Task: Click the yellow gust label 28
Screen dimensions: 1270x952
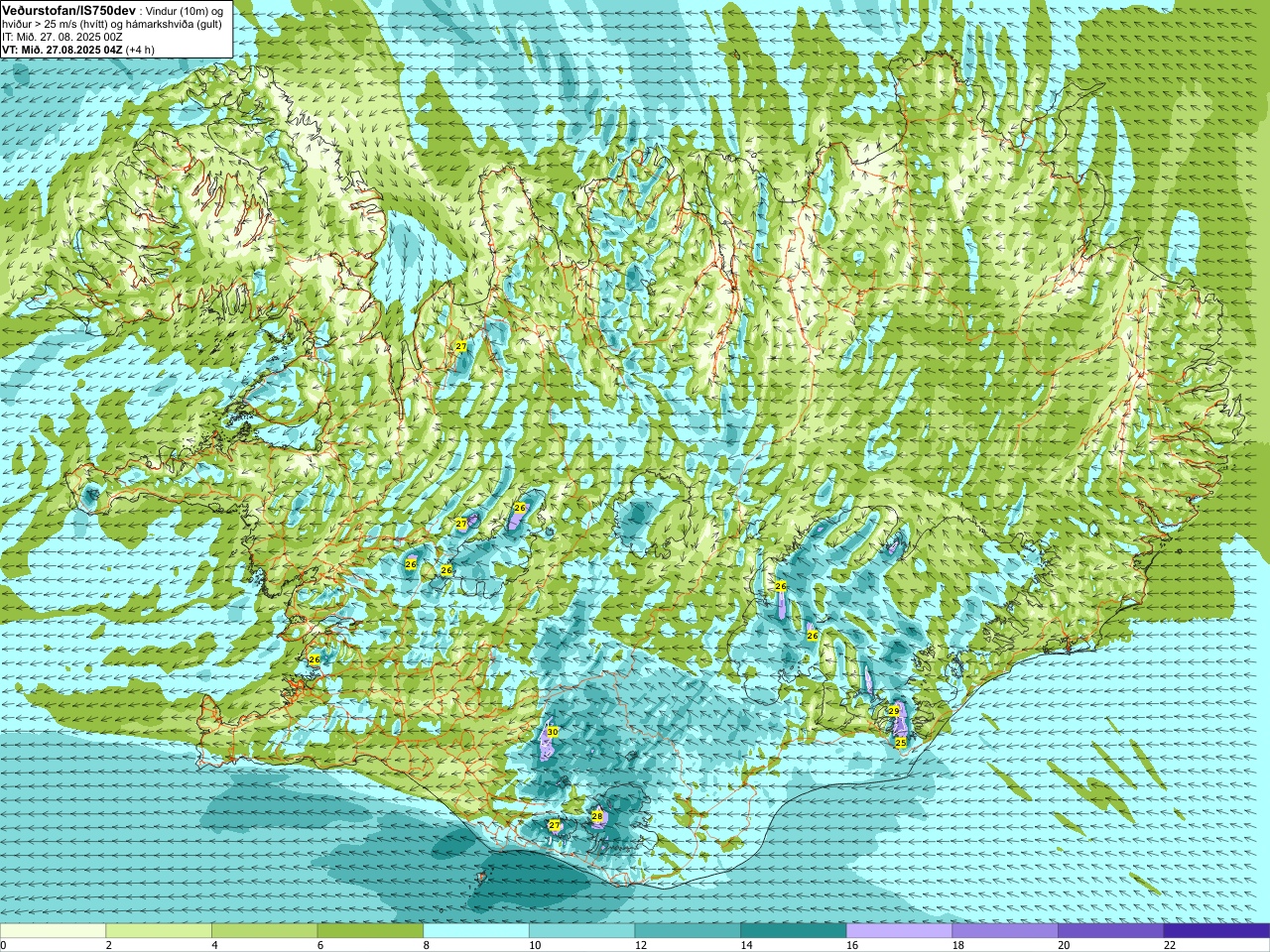Action: 597,817
